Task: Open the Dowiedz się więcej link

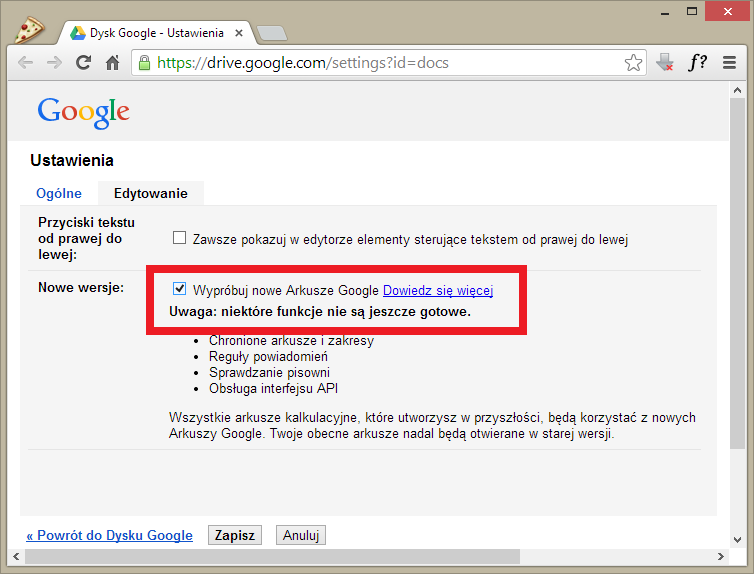Action: (438, 290)
